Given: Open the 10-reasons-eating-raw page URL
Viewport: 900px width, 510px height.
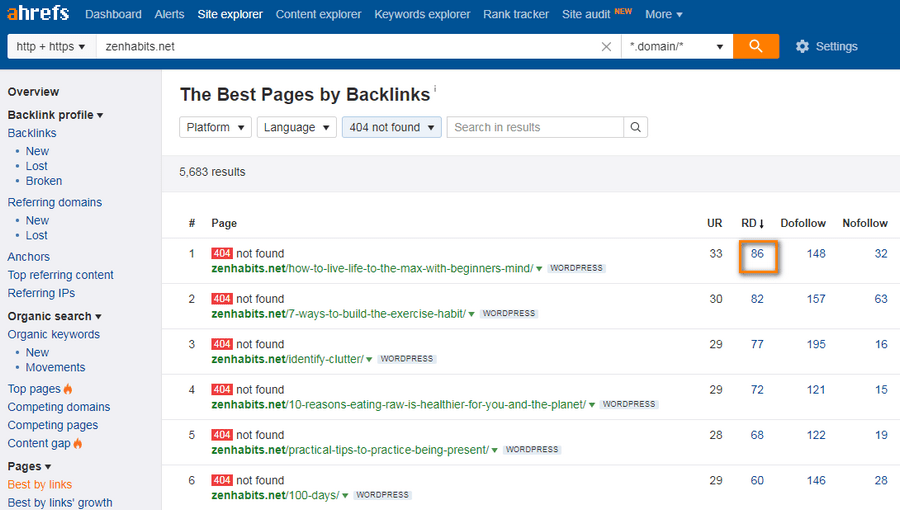Looking at the screenshot, I should 399,404.
